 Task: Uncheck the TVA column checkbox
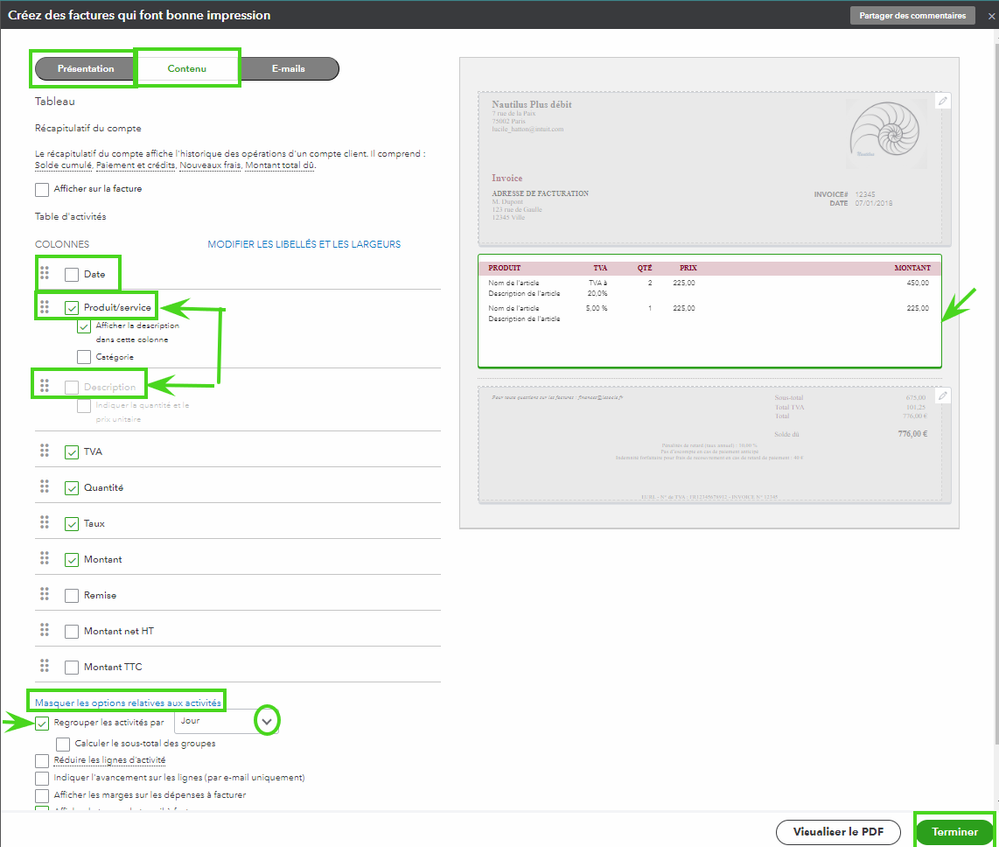pos(71,452)
